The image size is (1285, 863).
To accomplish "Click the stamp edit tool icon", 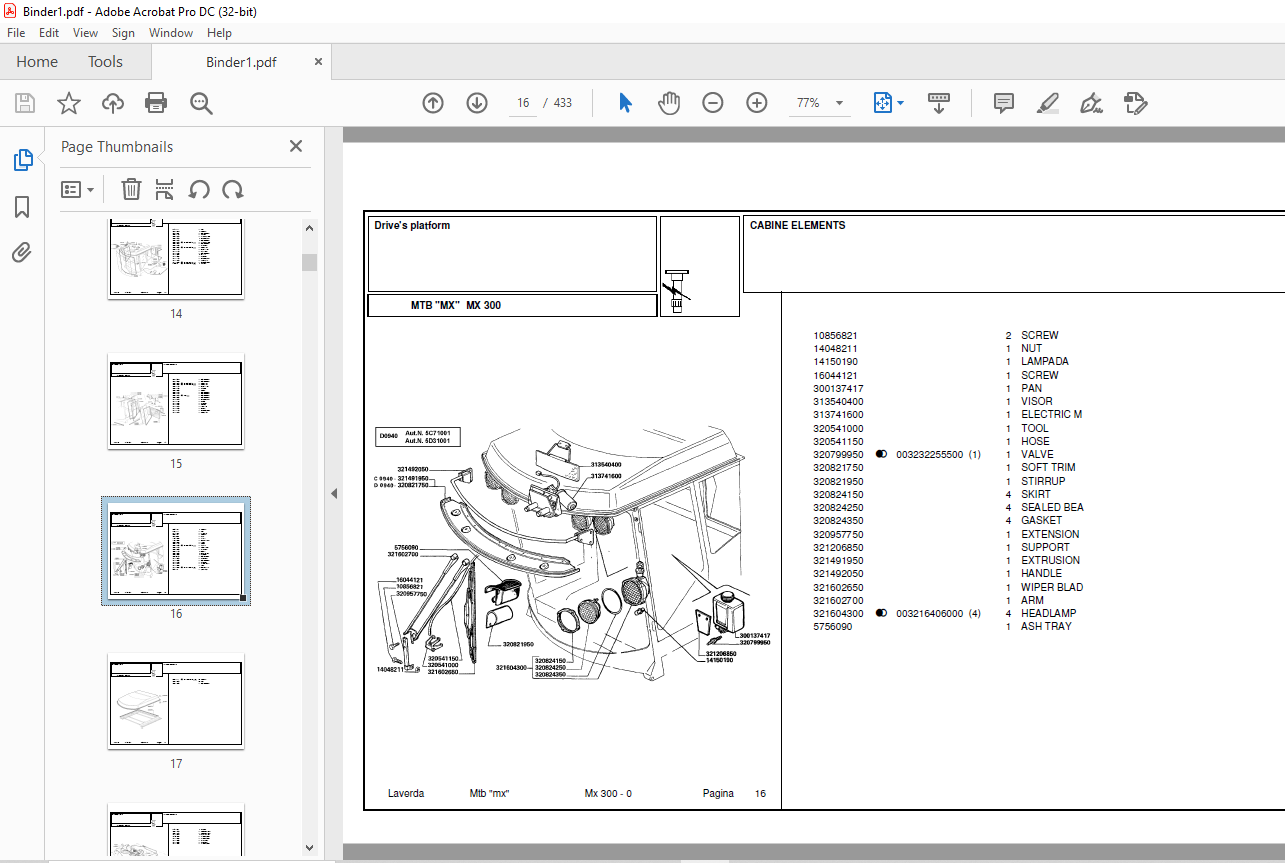I will pos(1135,103).
